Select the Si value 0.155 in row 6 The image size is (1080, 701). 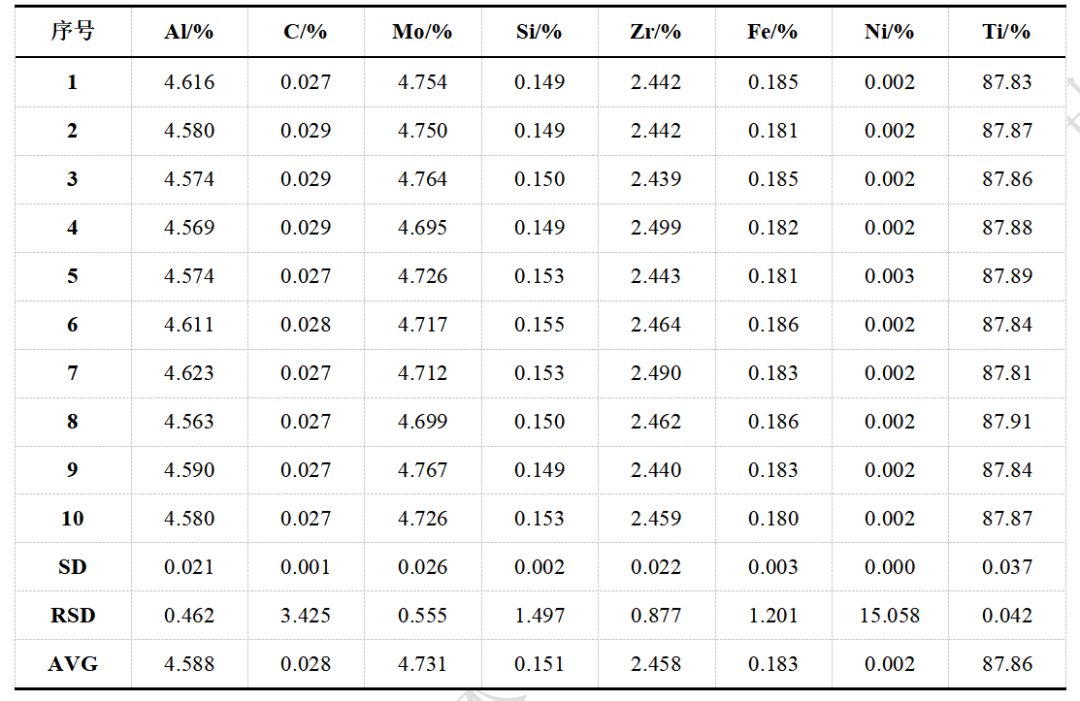[x=539, y=324]
